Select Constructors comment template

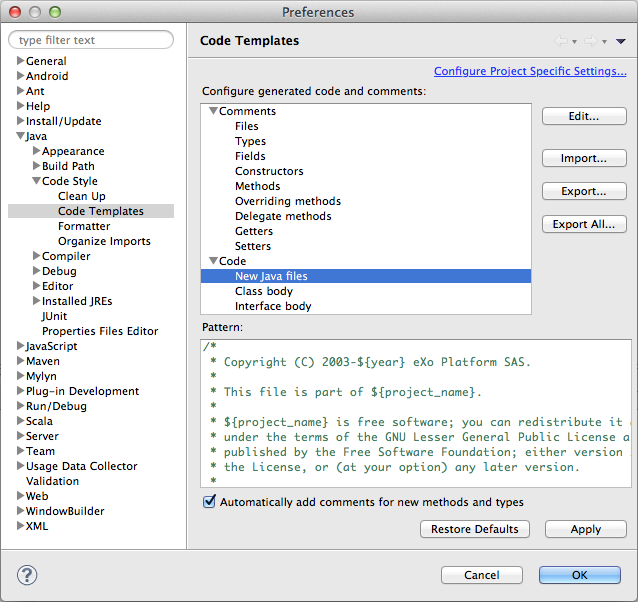(269, 171)
